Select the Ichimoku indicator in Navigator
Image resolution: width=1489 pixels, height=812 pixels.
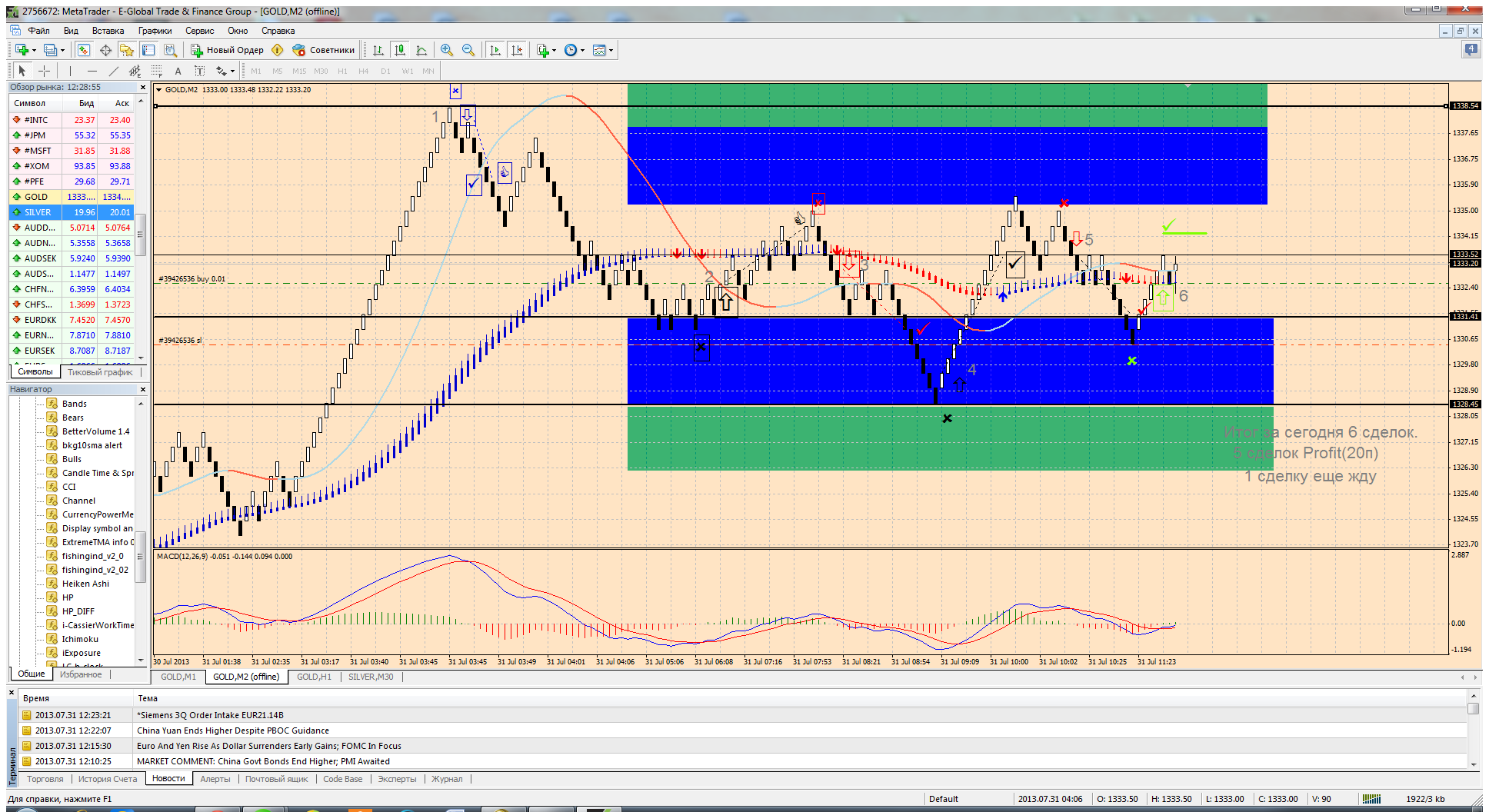80,639
